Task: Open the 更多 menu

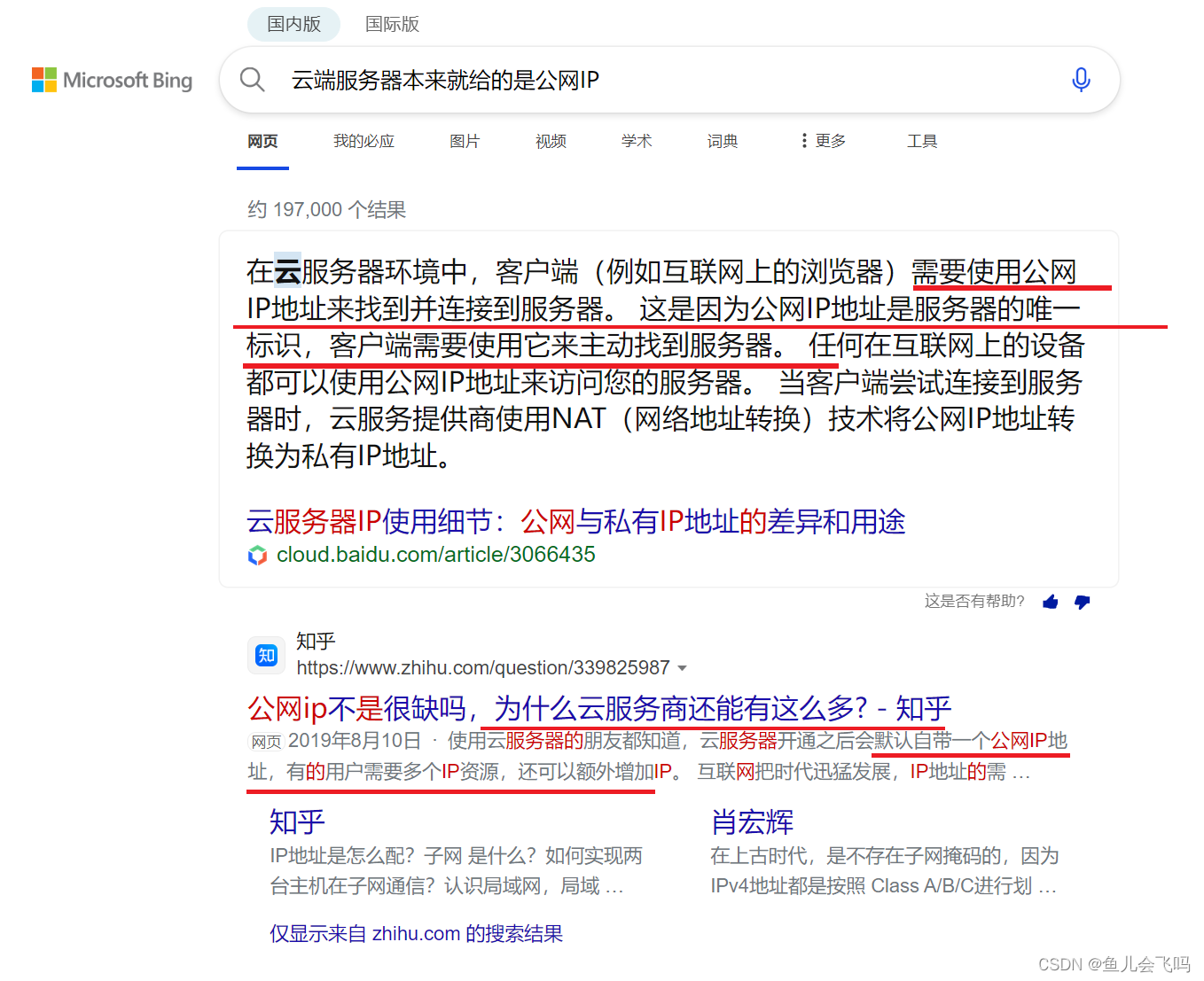Action: point(823,141)
